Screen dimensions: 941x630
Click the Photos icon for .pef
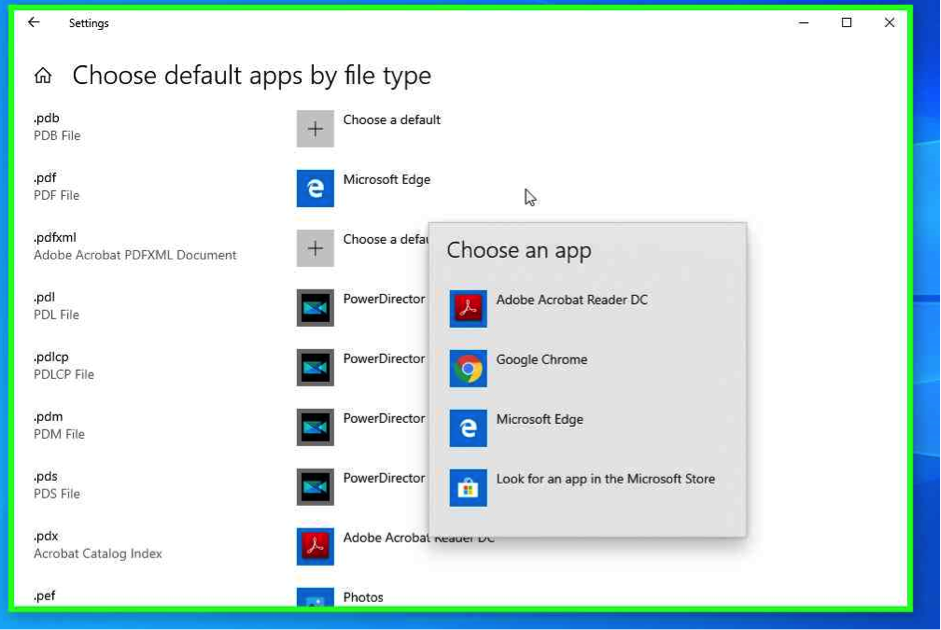(315, 599)
